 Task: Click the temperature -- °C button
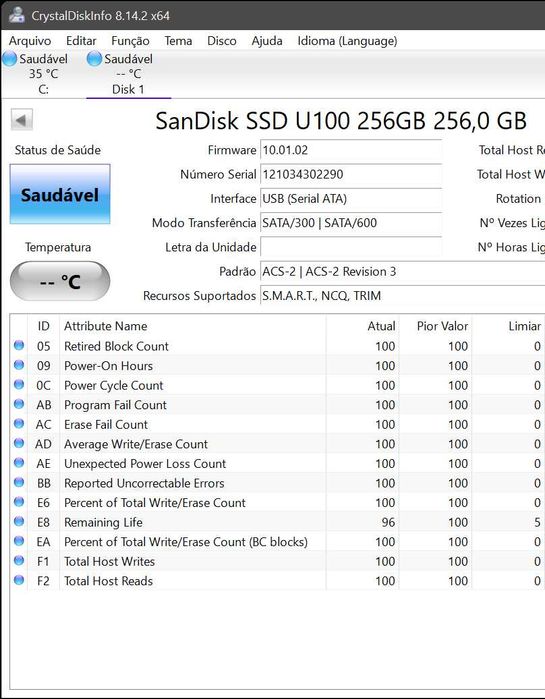(60, 281)
